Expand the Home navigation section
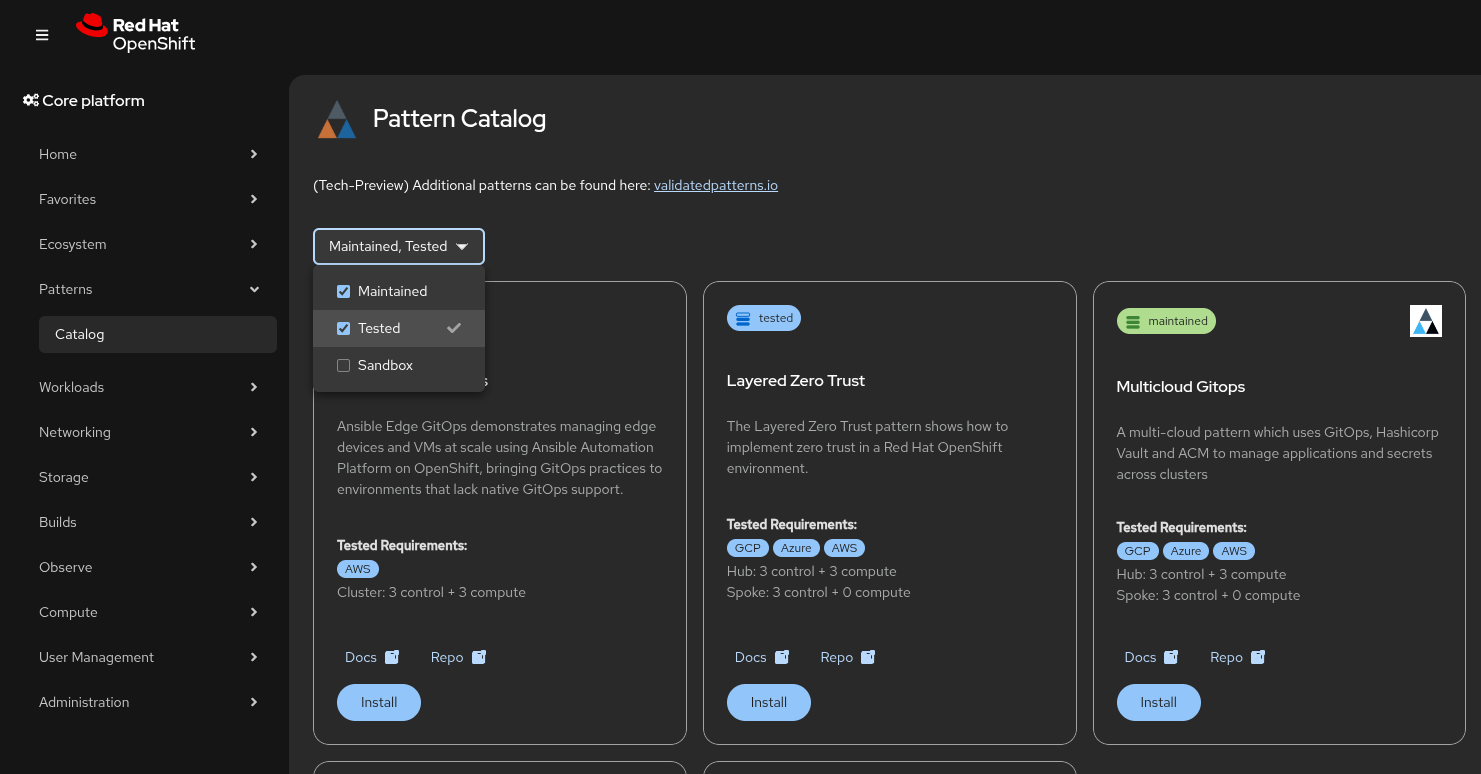This screenshot has width=1481, height=774. (x=149, y=154)
